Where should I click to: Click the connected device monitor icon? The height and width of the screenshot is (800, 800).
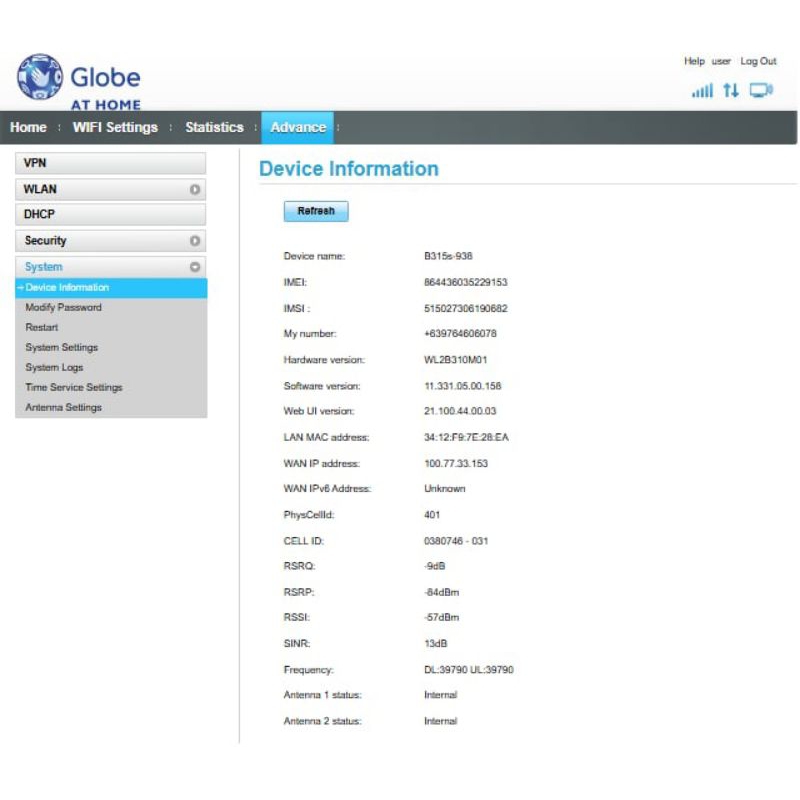[761, 91]
